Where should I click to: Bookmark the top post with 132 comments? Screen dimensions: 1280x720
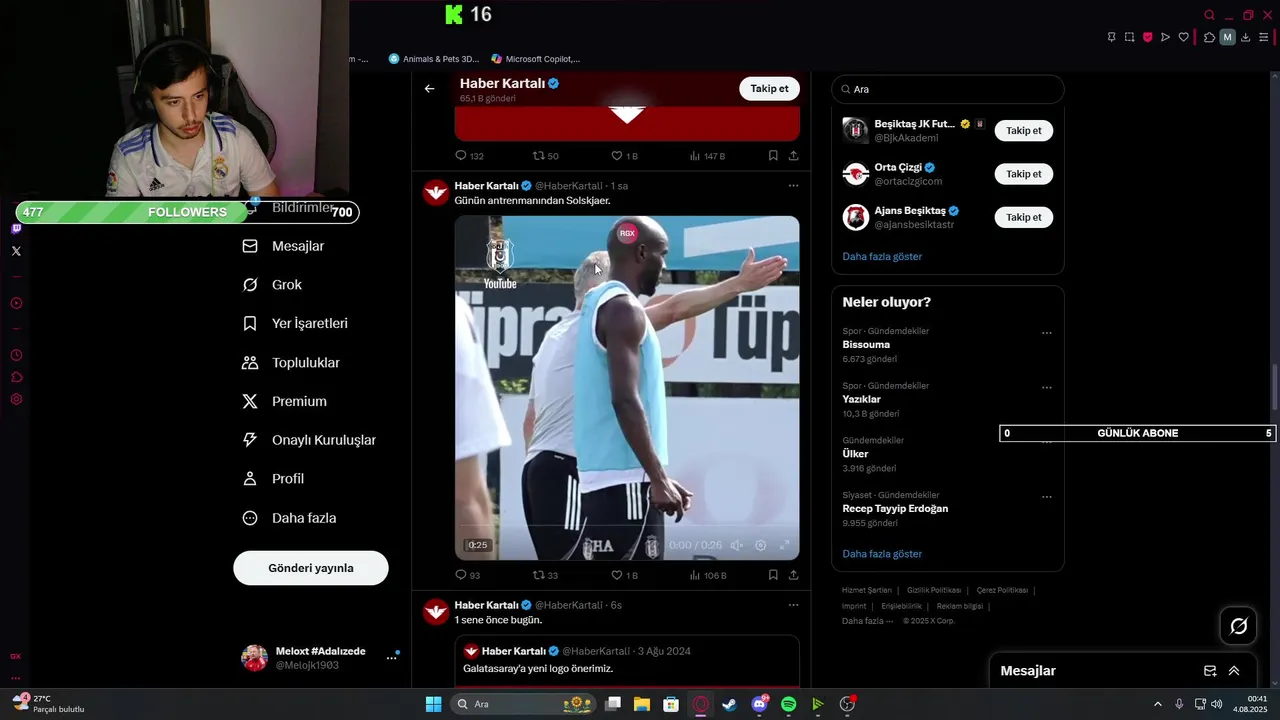tap(773, 156)
